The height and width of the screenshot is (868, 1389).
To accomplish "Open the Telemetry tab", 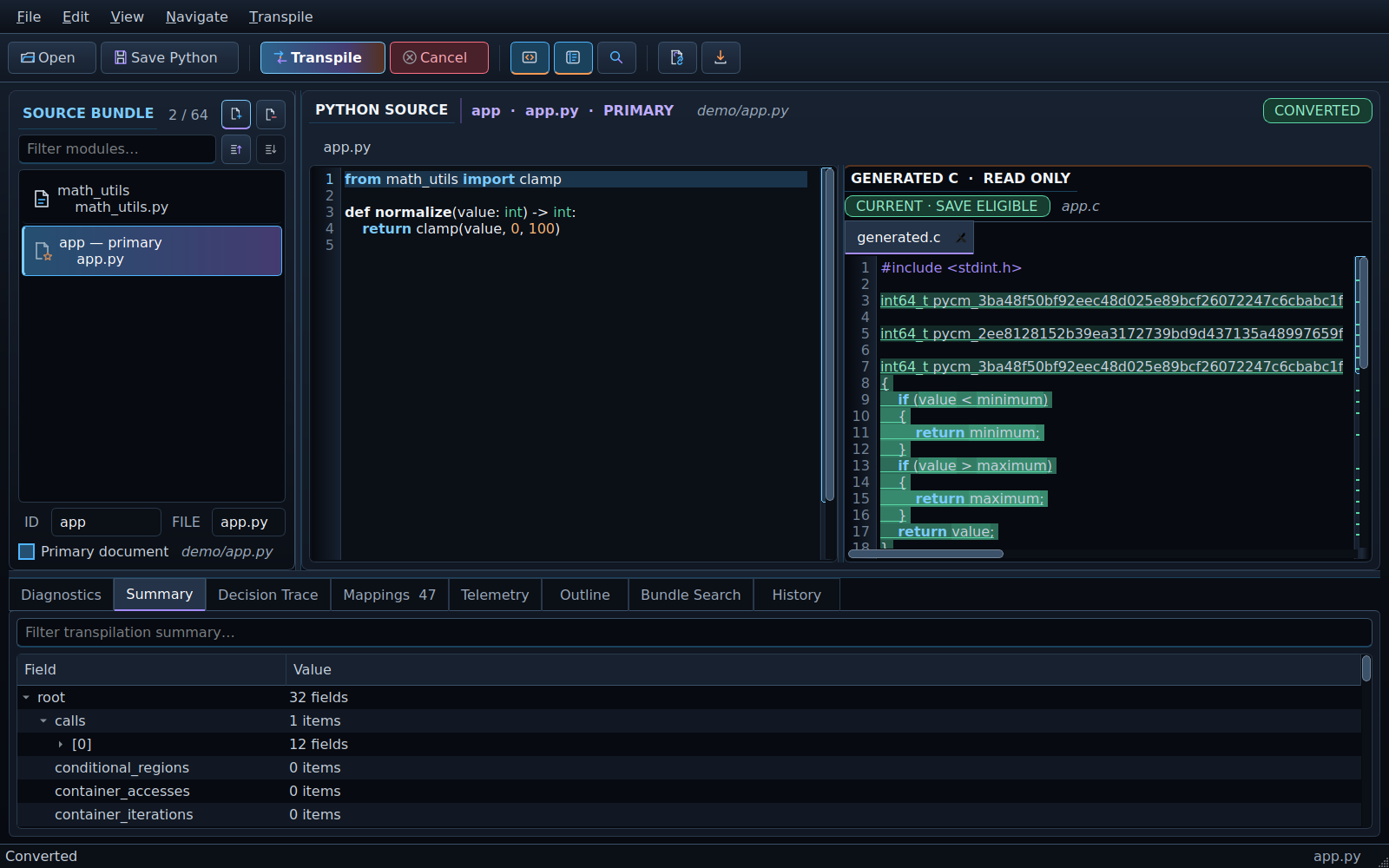I will tap(495, 595).
